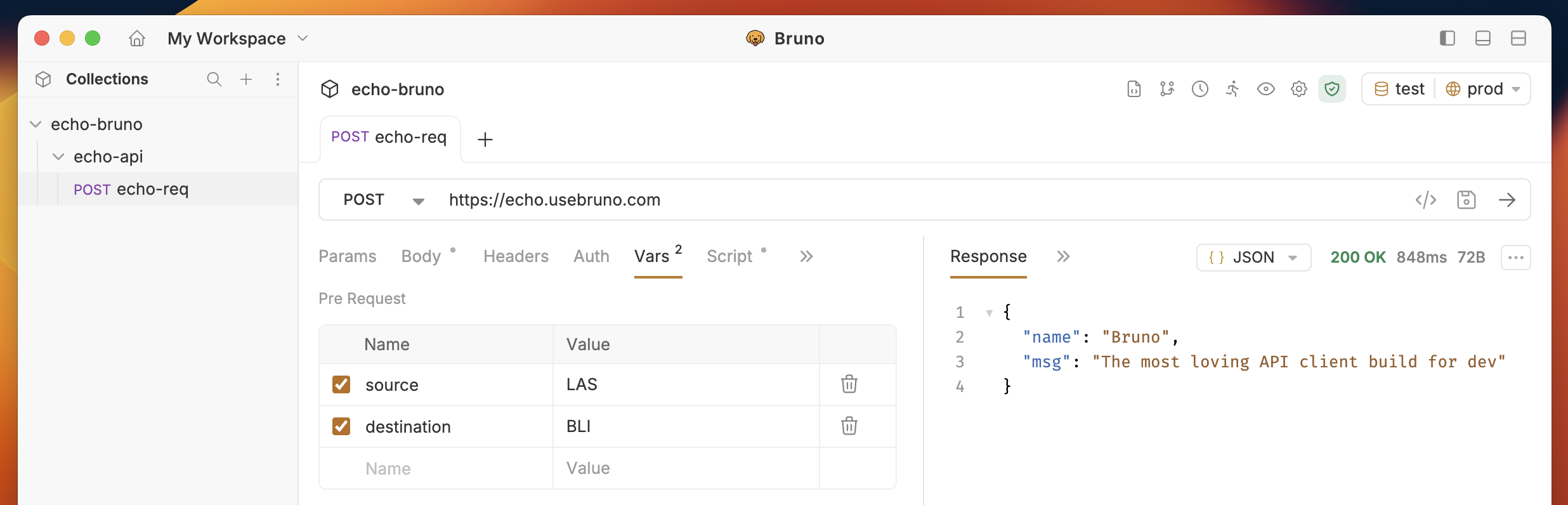Screen dimensions: 1568x505
Task: Switch to the Params tab
Action: 348,256
